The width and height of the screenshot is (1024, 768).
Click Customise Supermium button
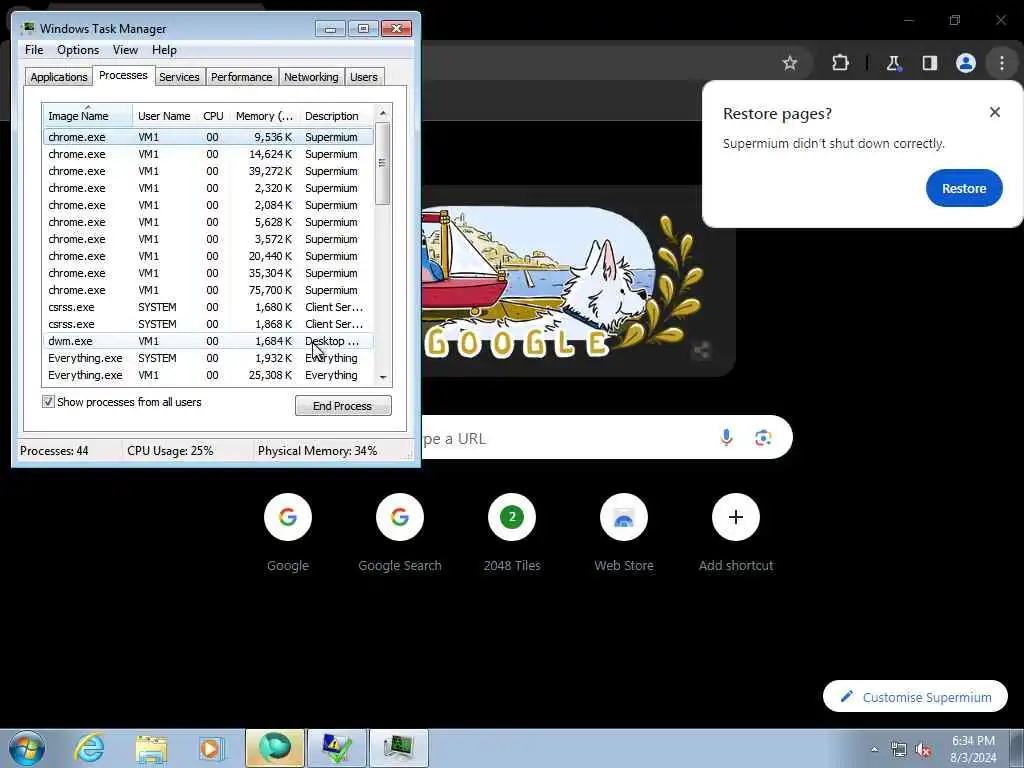[915, 697]
